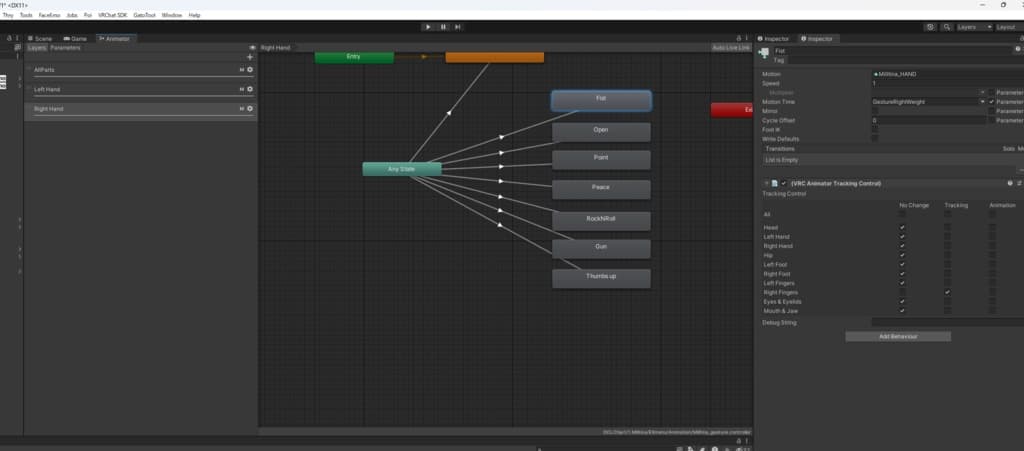Open settings gear for Right Hand layer
1024x451 pixels.
[x=249, y=108]
